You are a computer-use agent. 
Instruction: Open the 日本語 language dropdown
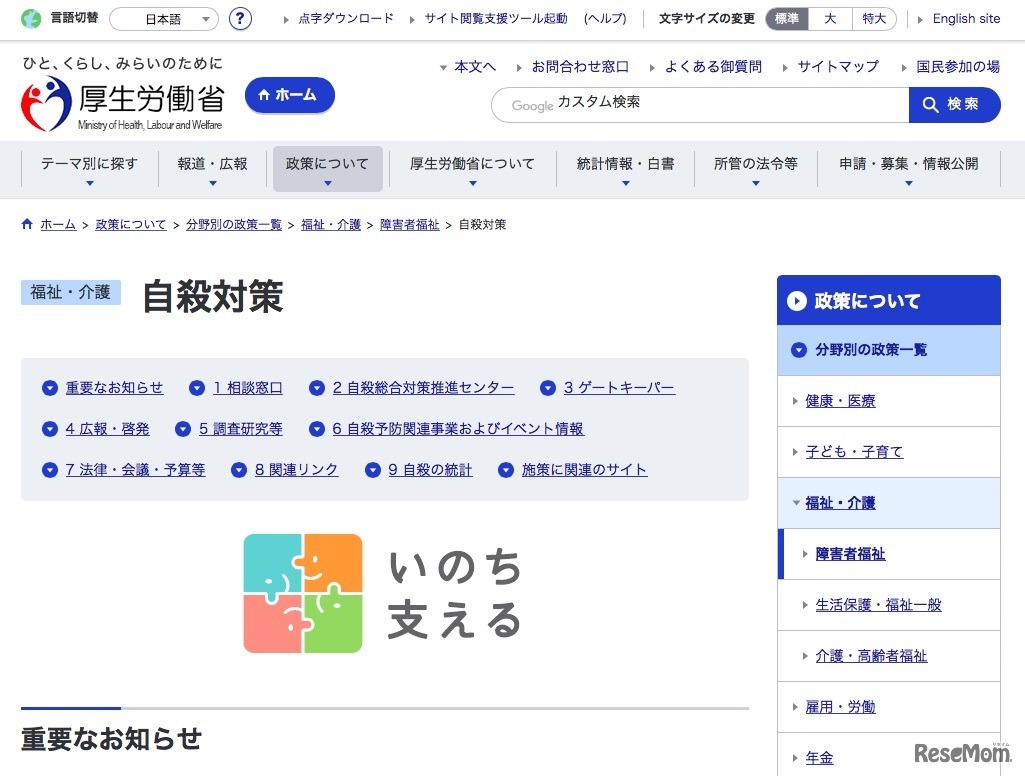coord(163,18)
